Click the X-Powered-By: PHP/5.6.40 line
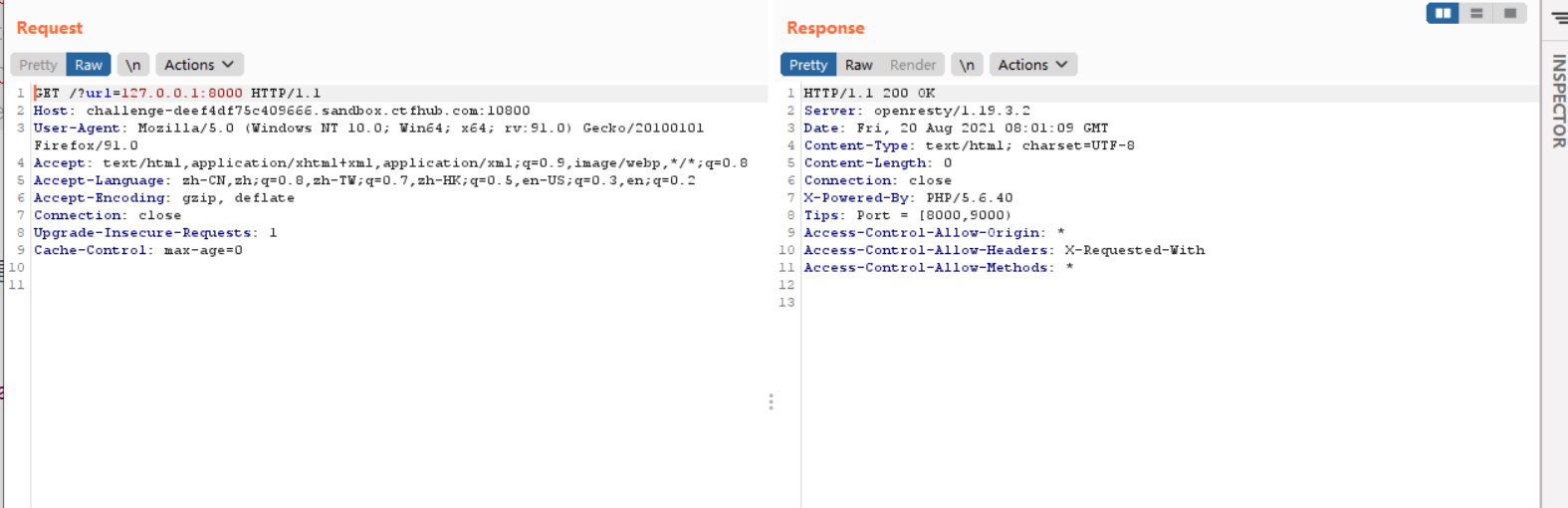This screenshot has width=1568, height=508. click(x=909, y=197)
